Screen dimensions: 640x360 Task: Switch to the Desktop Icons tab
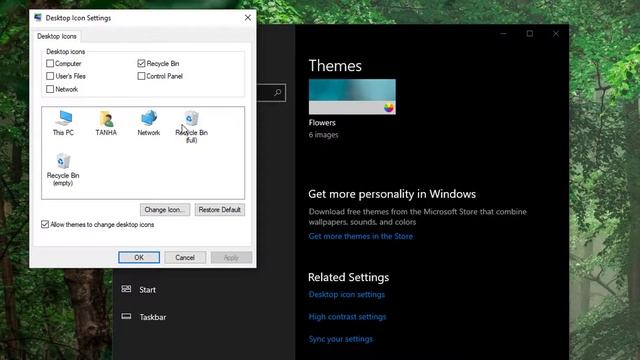click(57, 36)
